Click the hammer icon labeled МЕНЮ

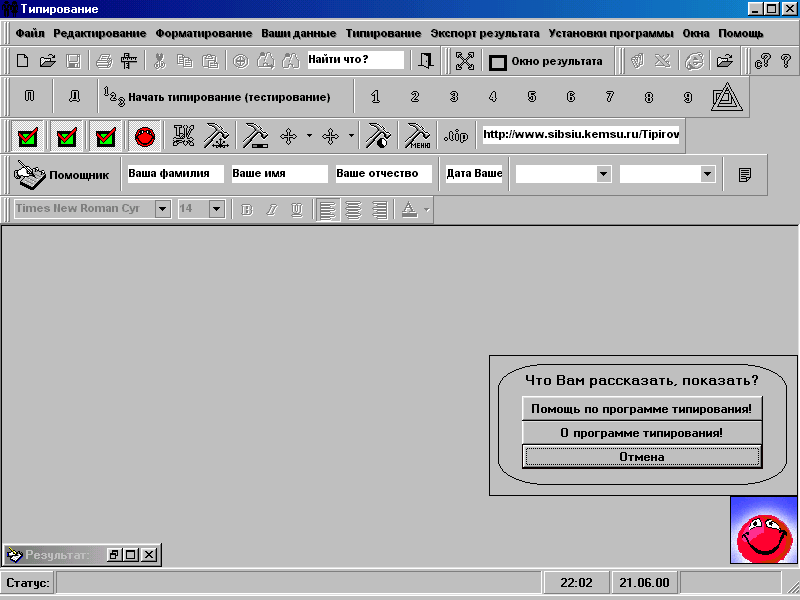pos(418,136)
